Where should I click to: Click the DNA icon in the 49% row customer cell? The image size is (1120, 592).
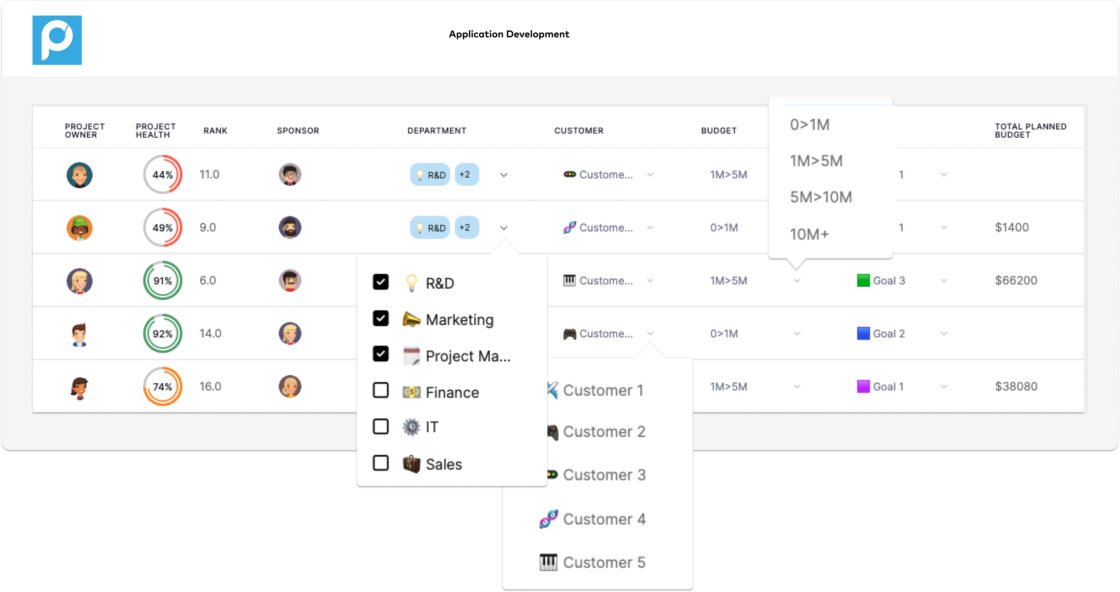569,227
